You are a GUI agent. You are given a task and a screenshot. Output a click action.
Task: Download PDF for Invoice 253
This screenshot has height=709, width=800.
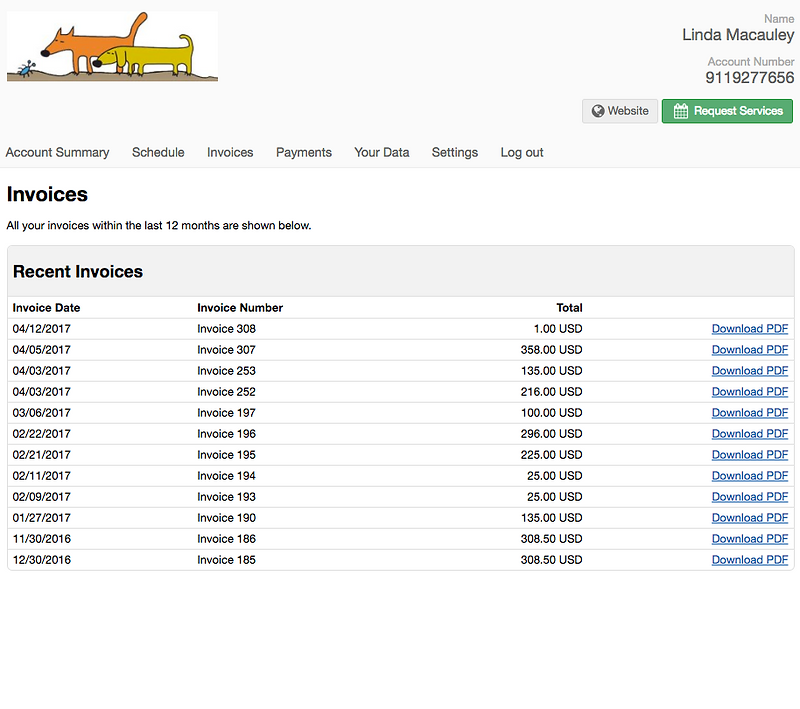750,371
